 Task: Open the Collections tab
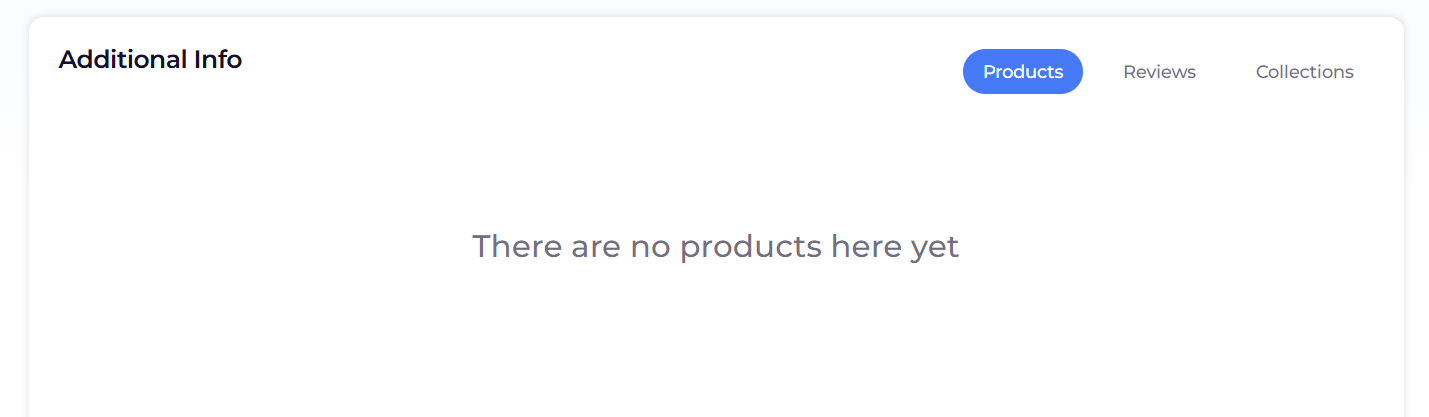1304,72
